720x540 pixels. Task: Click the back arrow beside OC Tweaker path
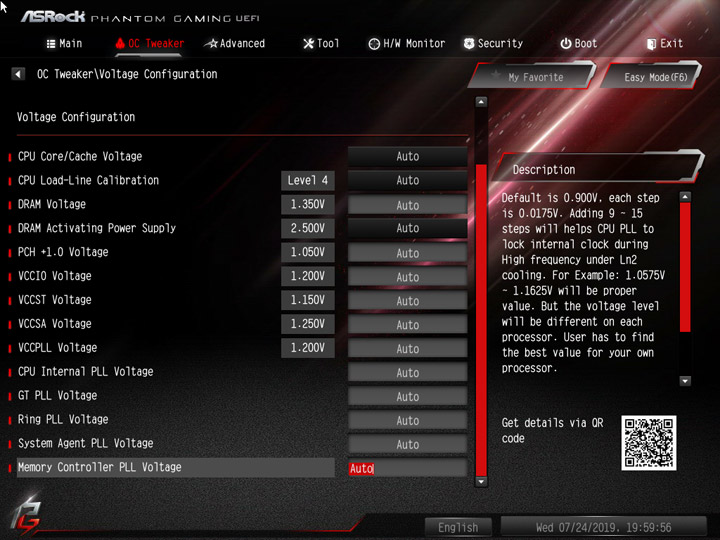[x=18, y=74]
